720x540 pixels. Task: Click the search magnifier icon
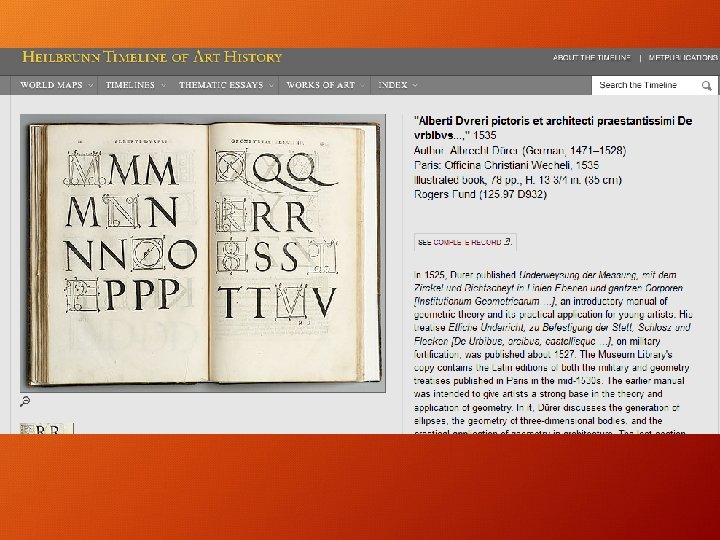[x=707, y=85]
